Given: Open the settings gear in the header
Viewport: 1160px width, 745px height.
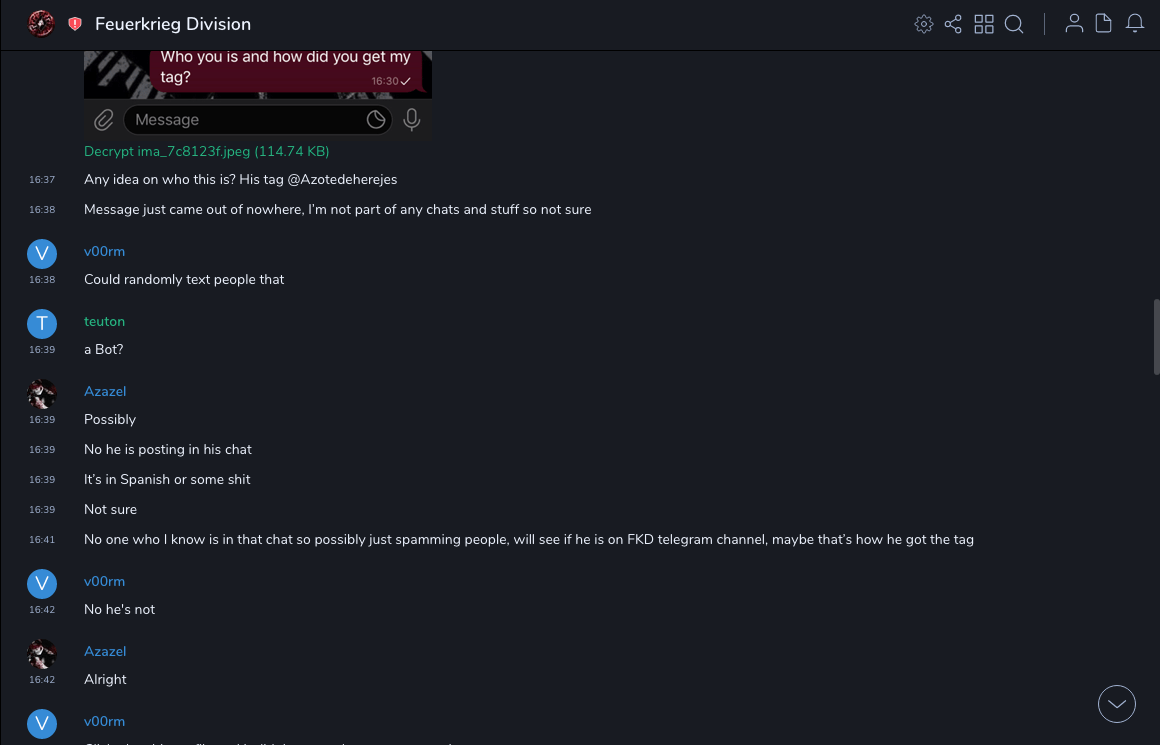Looking at the screenshot, I should pos(924,24).
